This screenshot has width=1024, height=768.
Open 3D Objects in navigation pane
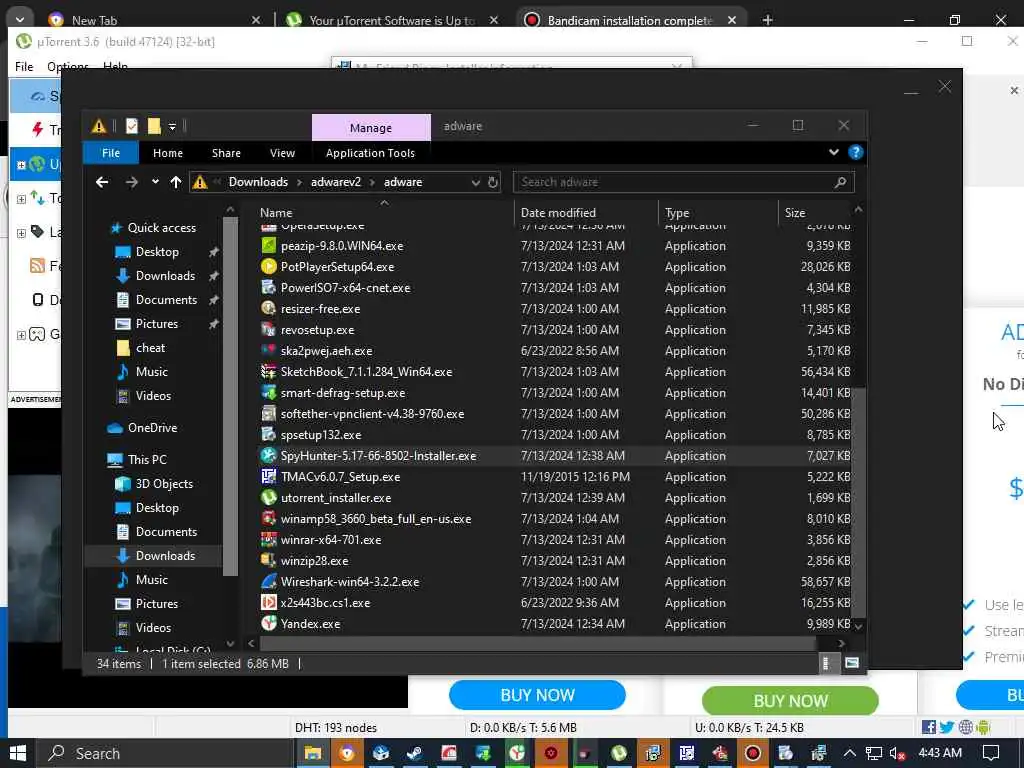point(164,483)
